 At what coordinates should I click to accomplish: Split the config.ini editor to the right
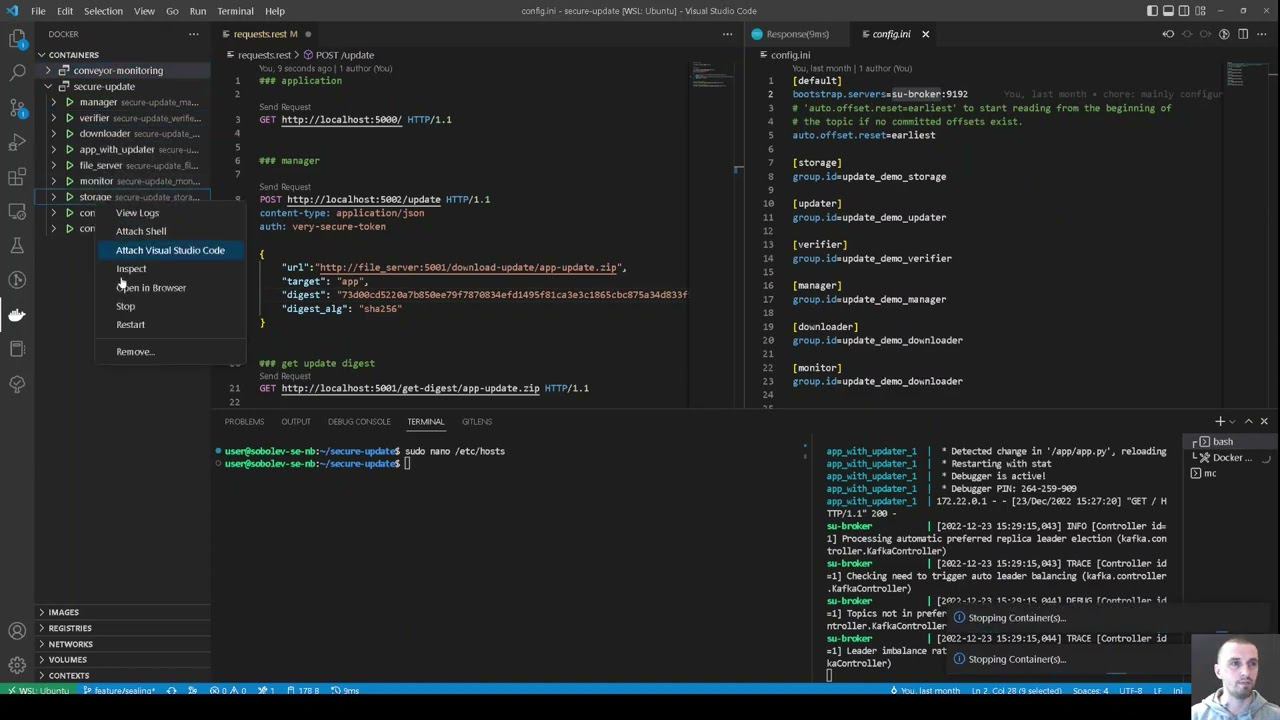[x=1243, y=34]
